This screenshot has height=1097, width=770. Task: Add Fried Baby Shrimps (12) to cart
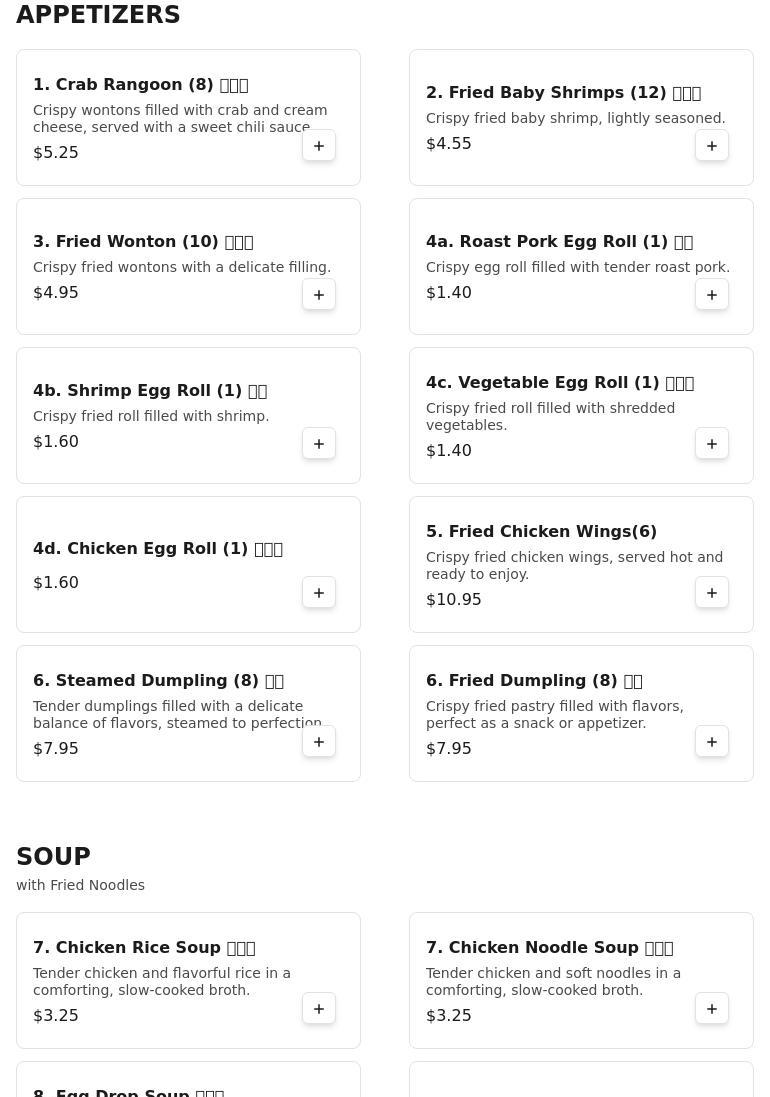(712, 146)
